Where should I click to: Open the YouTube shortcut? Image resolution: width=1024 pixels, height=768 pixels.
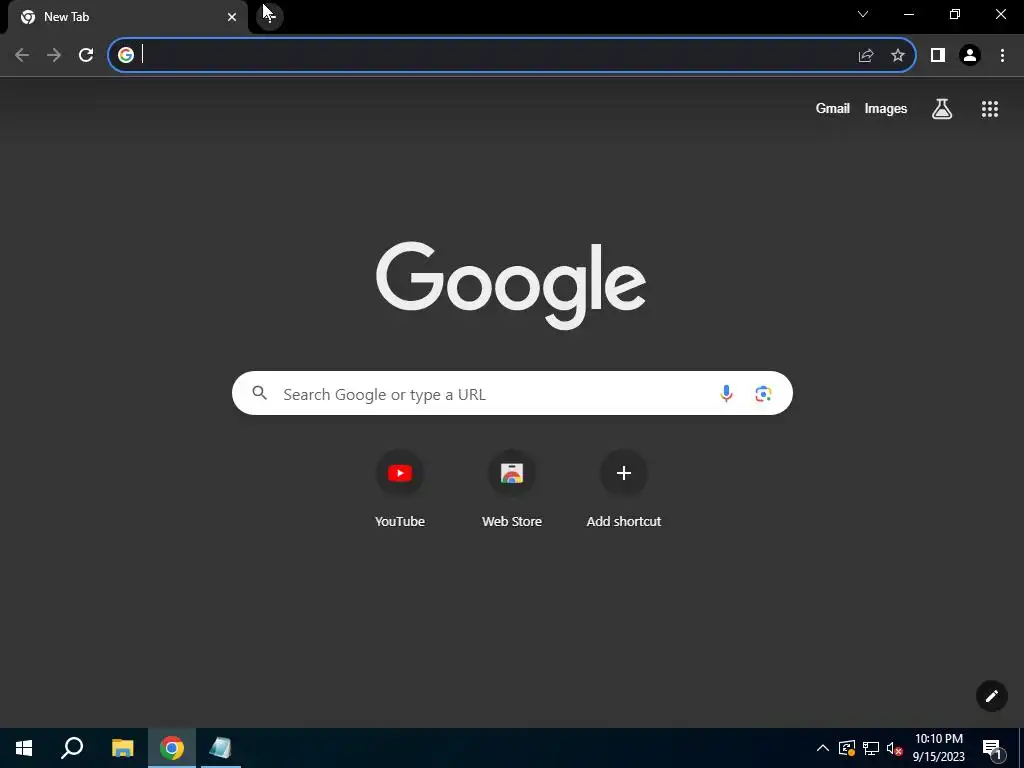[400, 488]
